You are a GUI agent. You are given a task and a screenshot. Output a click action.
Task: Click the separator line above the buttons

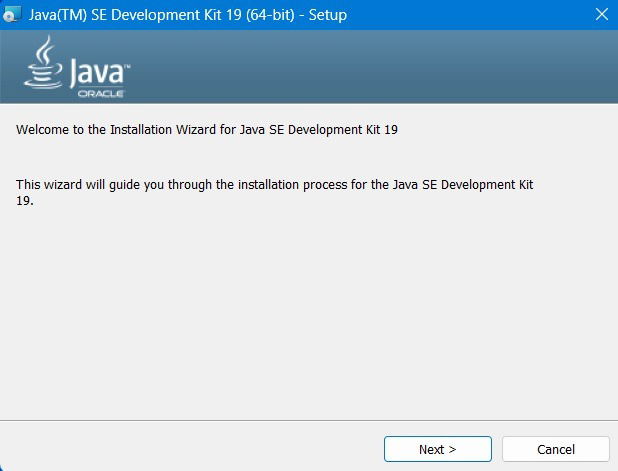[309, 420]
